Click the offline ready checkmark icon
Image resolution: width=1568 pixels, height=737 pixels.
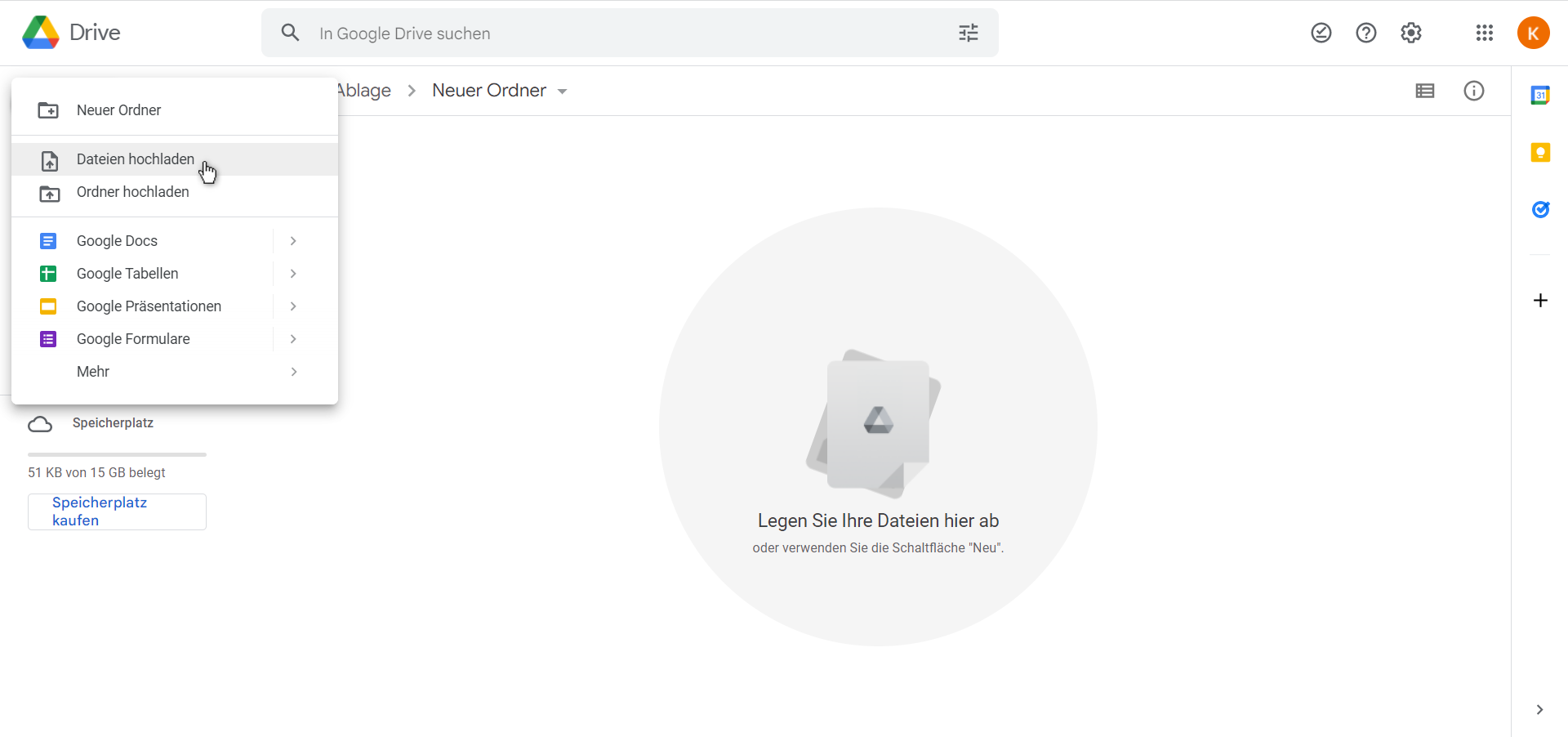click(x=1321, y=33)
